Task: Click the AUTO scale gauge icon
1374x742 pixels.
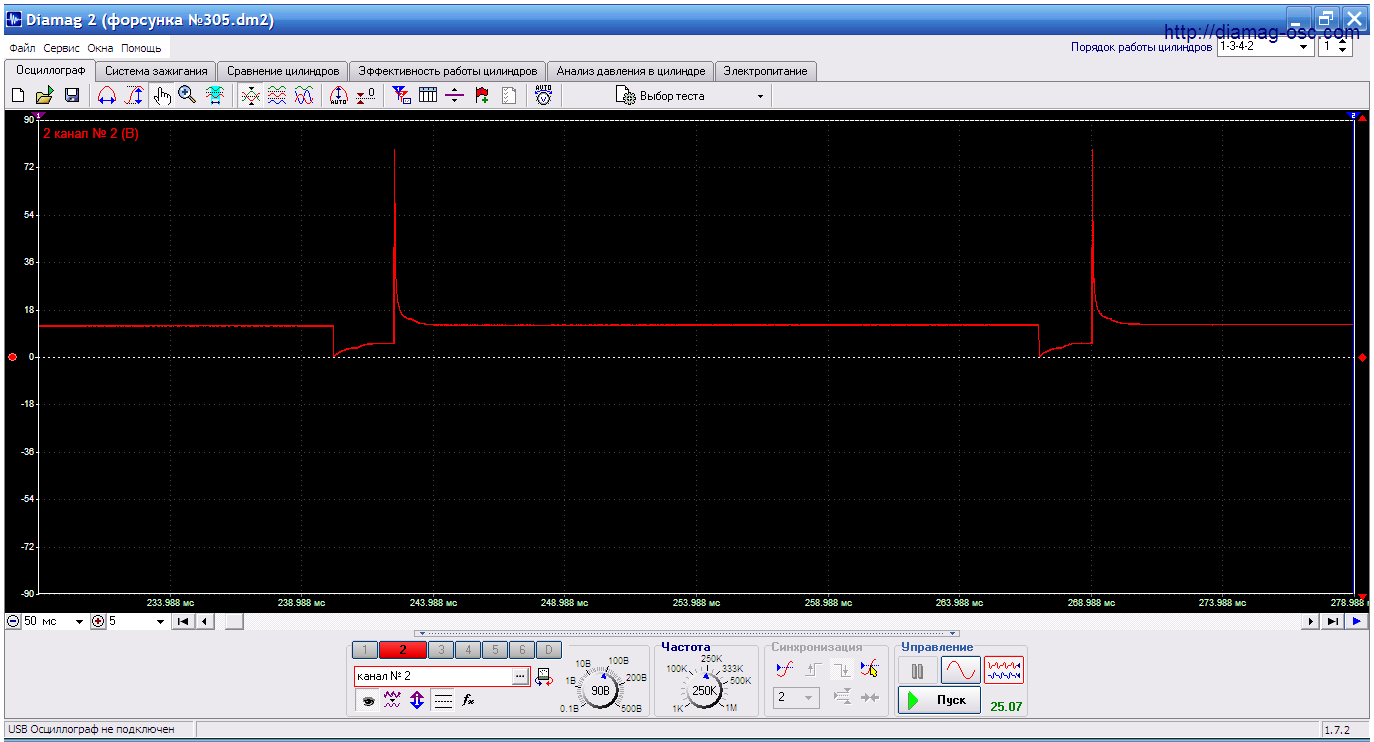Action: (338, 95)
